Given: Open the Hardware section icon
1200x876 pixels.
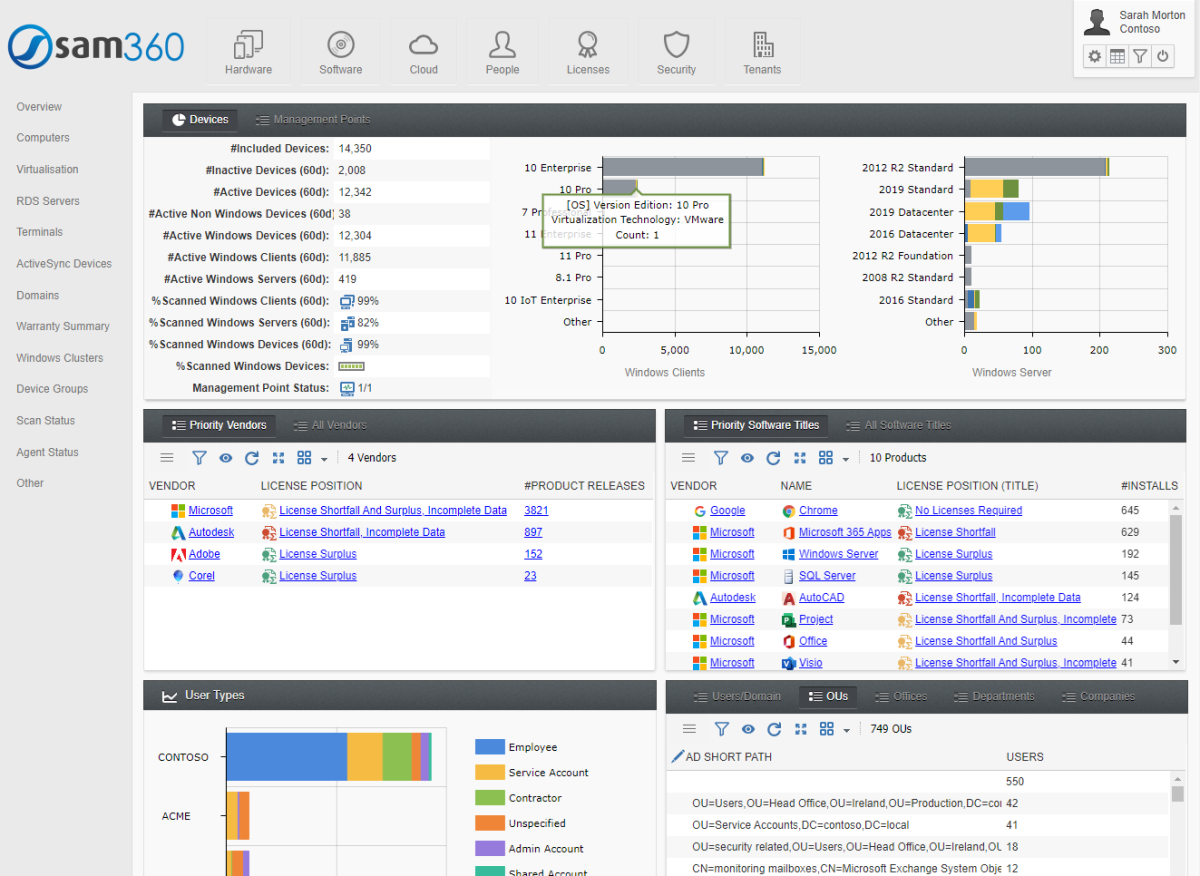Looking at the screenshot, I should coord(248,50).
